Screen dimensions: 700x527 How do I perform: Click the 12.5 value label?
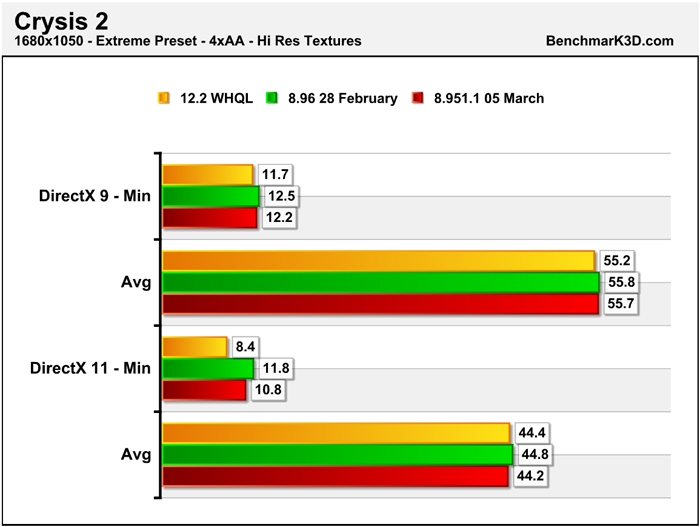(x=282, y=196)
